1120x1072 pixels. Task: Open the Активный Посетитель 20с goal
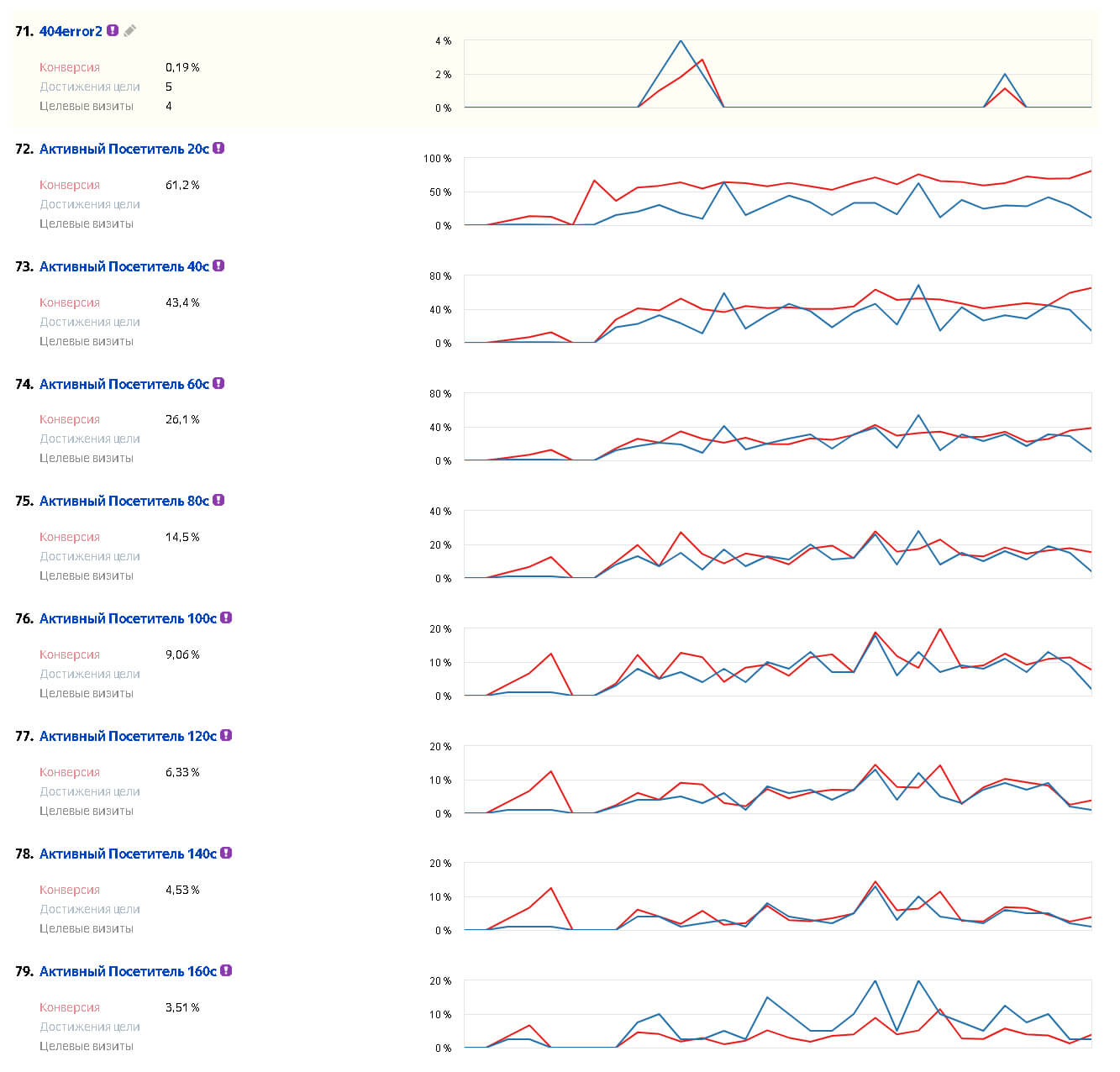(x=124, y=149)
